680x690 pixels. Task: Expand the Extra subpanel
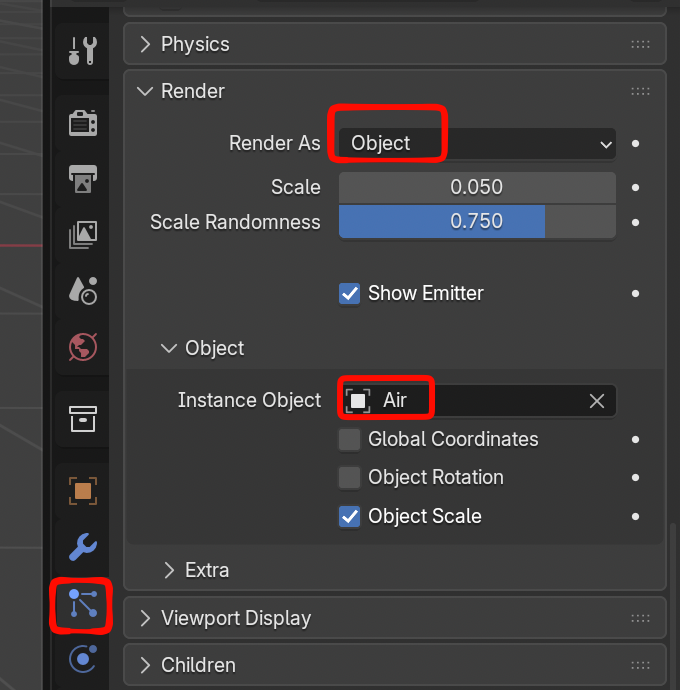pos(207,570)
